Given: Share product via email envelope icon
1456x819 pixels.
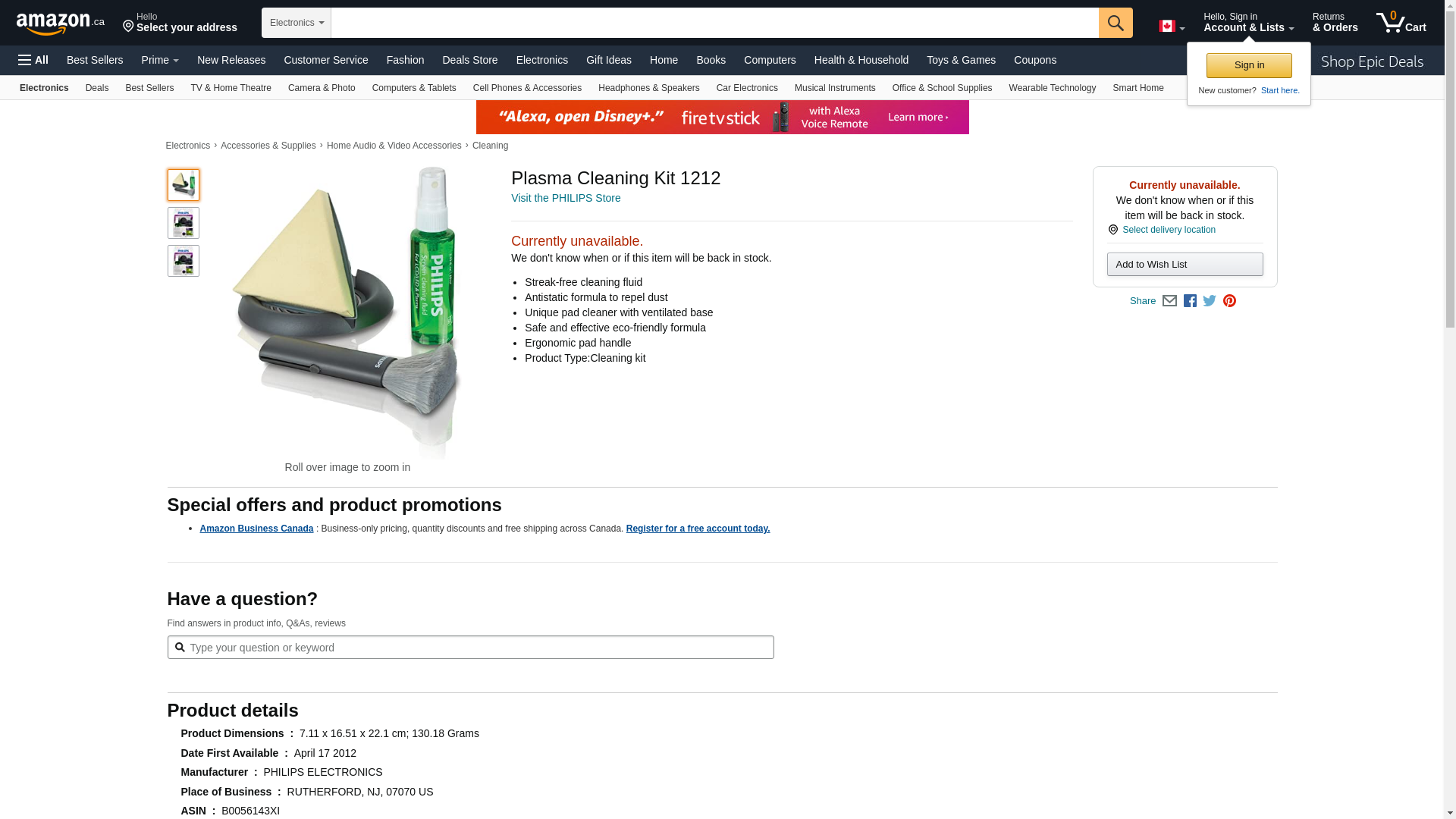Looking at the screenshot, I should coord(1169,301).
